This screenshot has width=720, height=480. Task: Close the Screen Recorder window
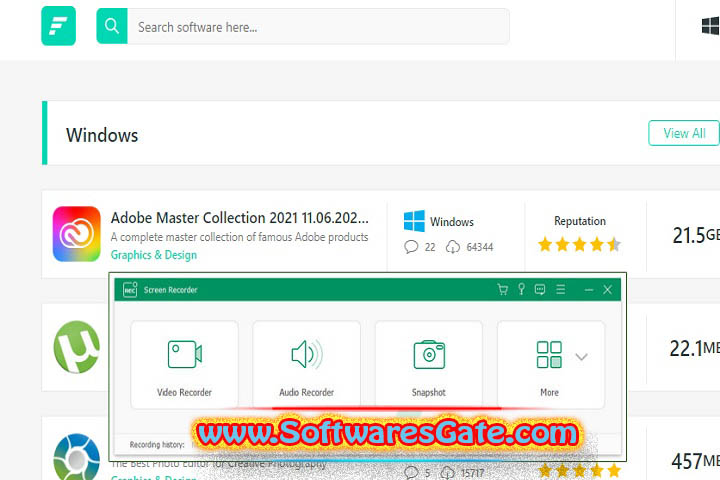(608, 289)
